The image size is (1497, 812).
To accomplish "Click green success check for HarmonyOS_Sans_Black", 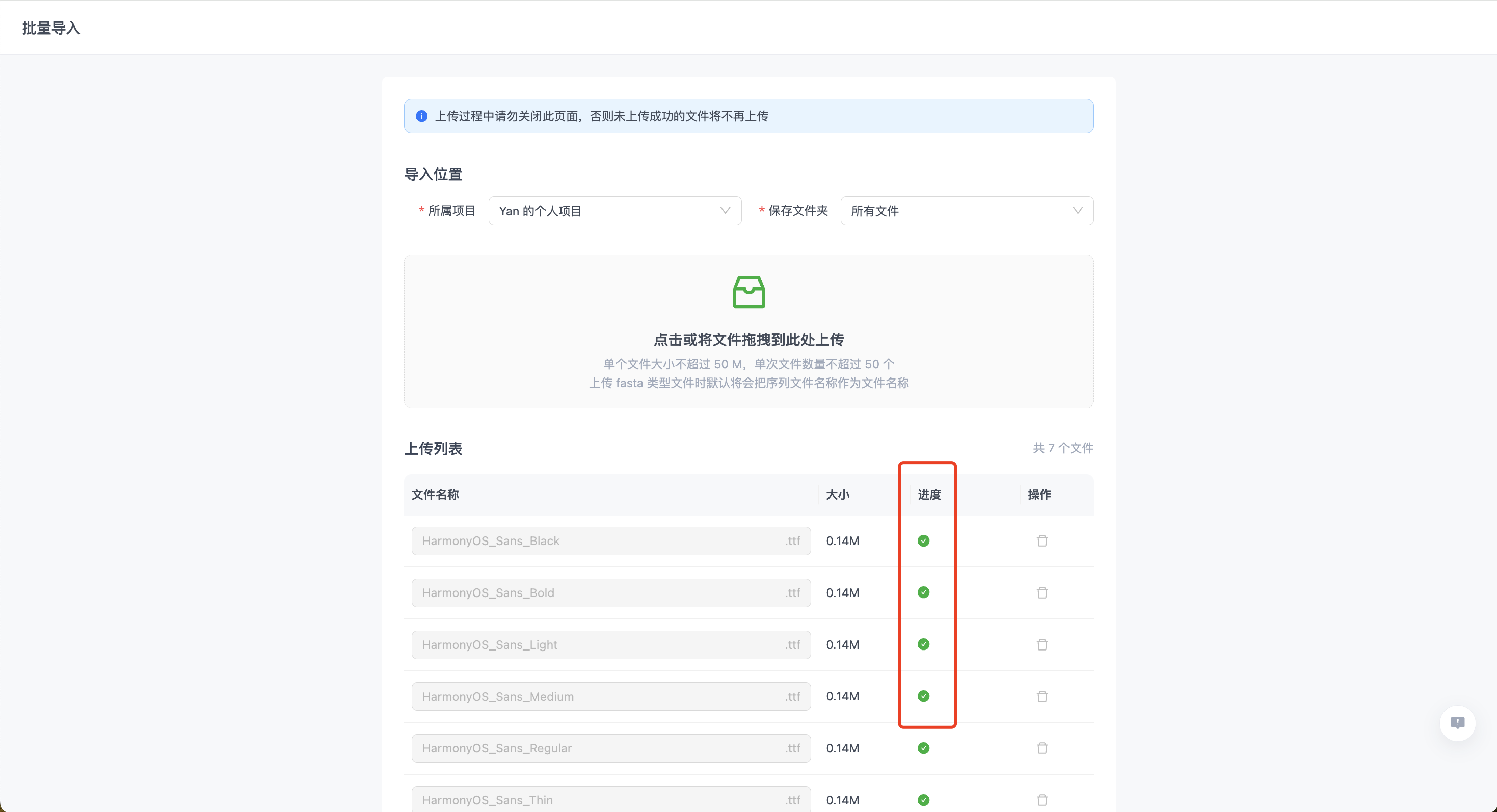I will [923, 541].
